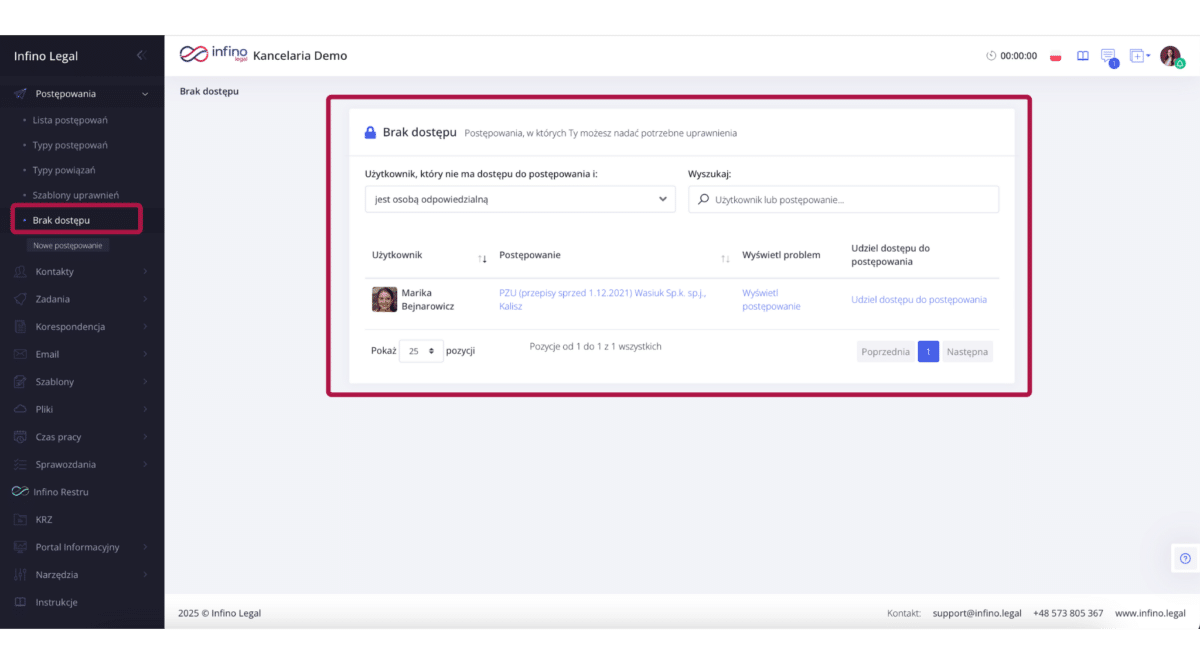This screenshot has height=664, width=1200.
Task: Expand the Pliki menu
Action: [145, 409]
